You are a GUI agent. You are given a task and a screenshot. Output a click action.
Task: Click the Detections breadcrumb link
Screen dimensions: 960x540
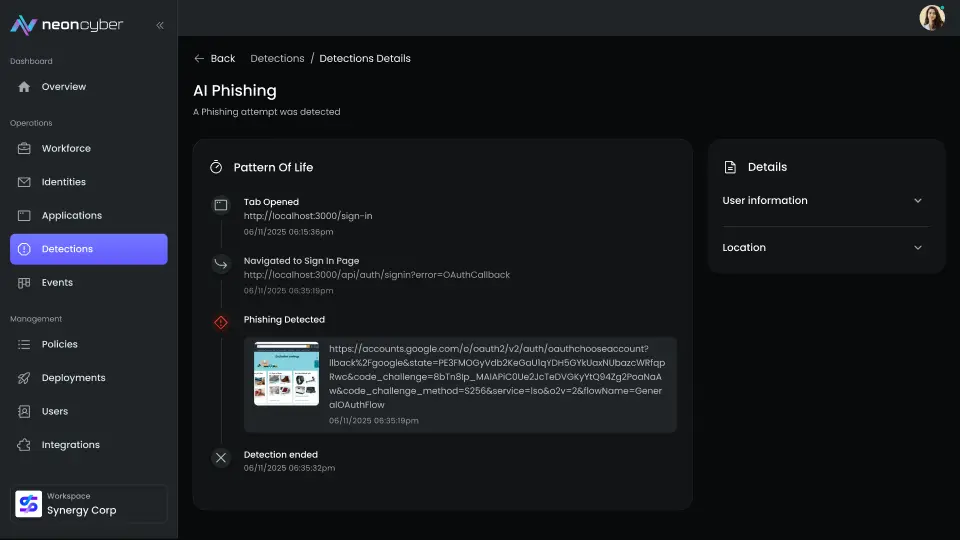click(277, 59)
